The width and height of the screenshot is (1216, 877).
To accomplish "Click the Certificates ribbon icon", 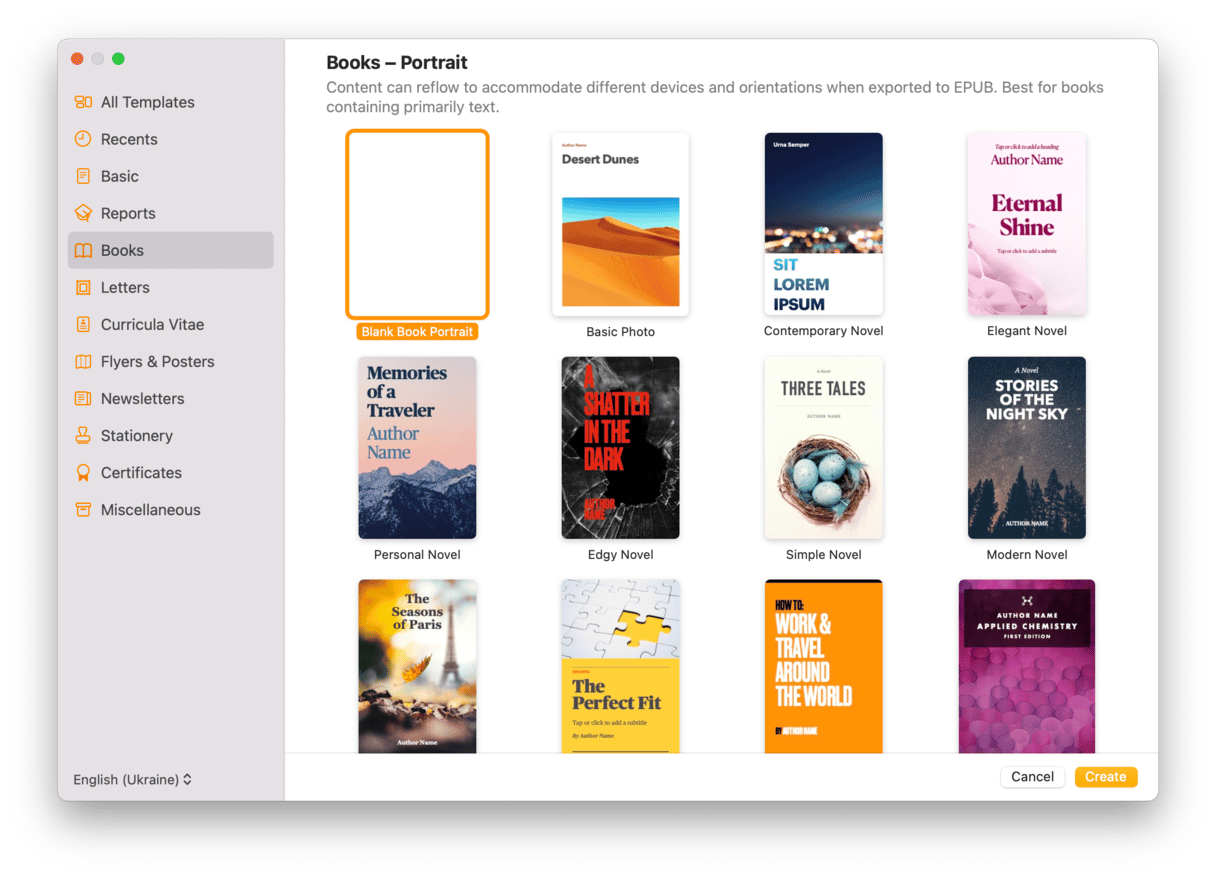I will point(83,472).
